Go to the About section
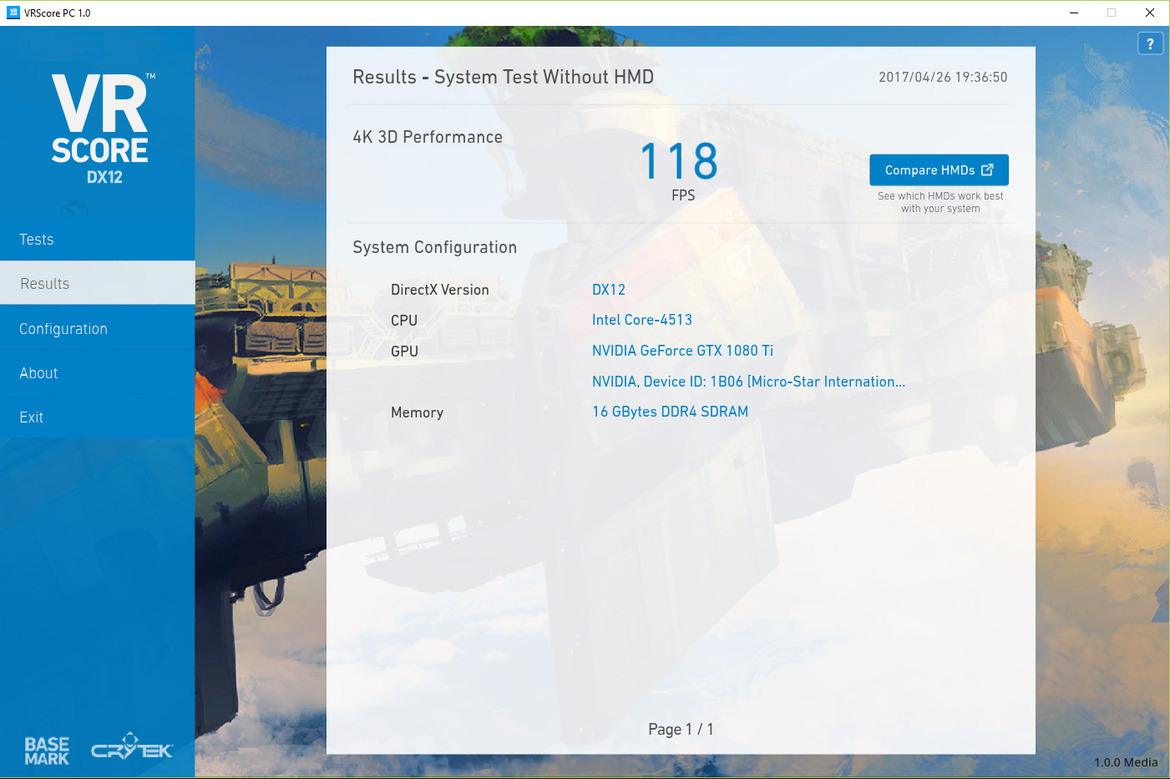Image resolution: width=1170 pixels, height=779 pixels. click(97, 372)
